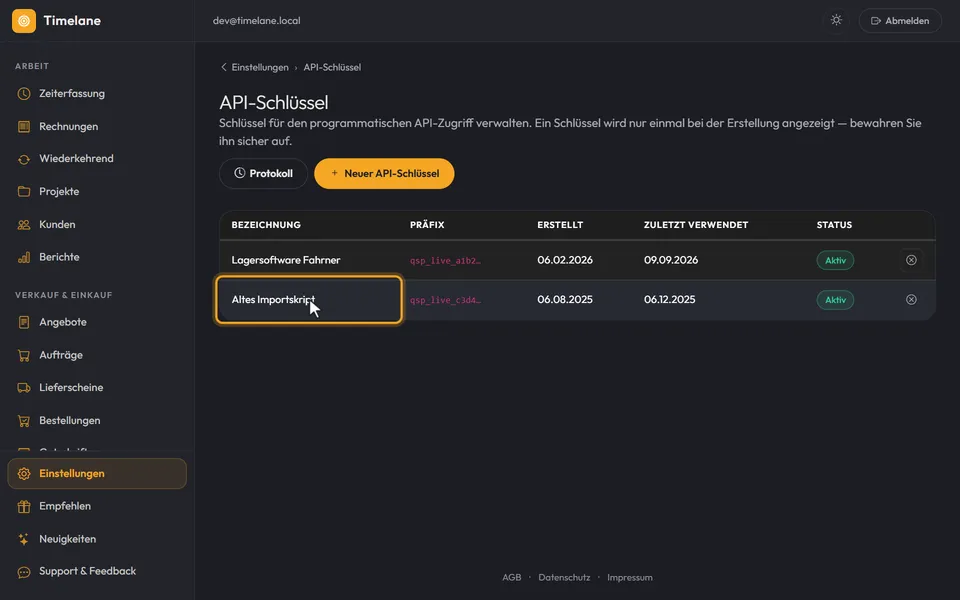Click the prefix qsp_live_a1b2…
960x600 pixels.
tap(445, 261)
